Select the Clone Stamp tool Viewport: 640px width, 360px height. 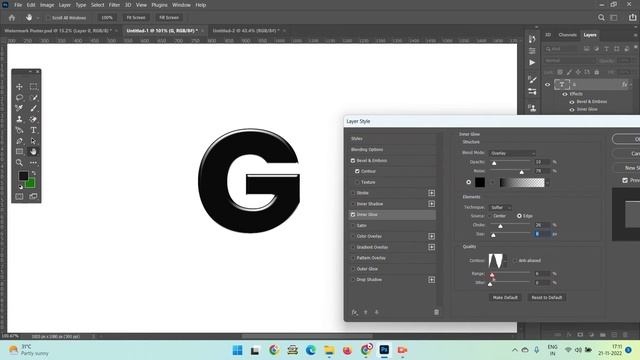pyautogui.click(x=19, y=119)
